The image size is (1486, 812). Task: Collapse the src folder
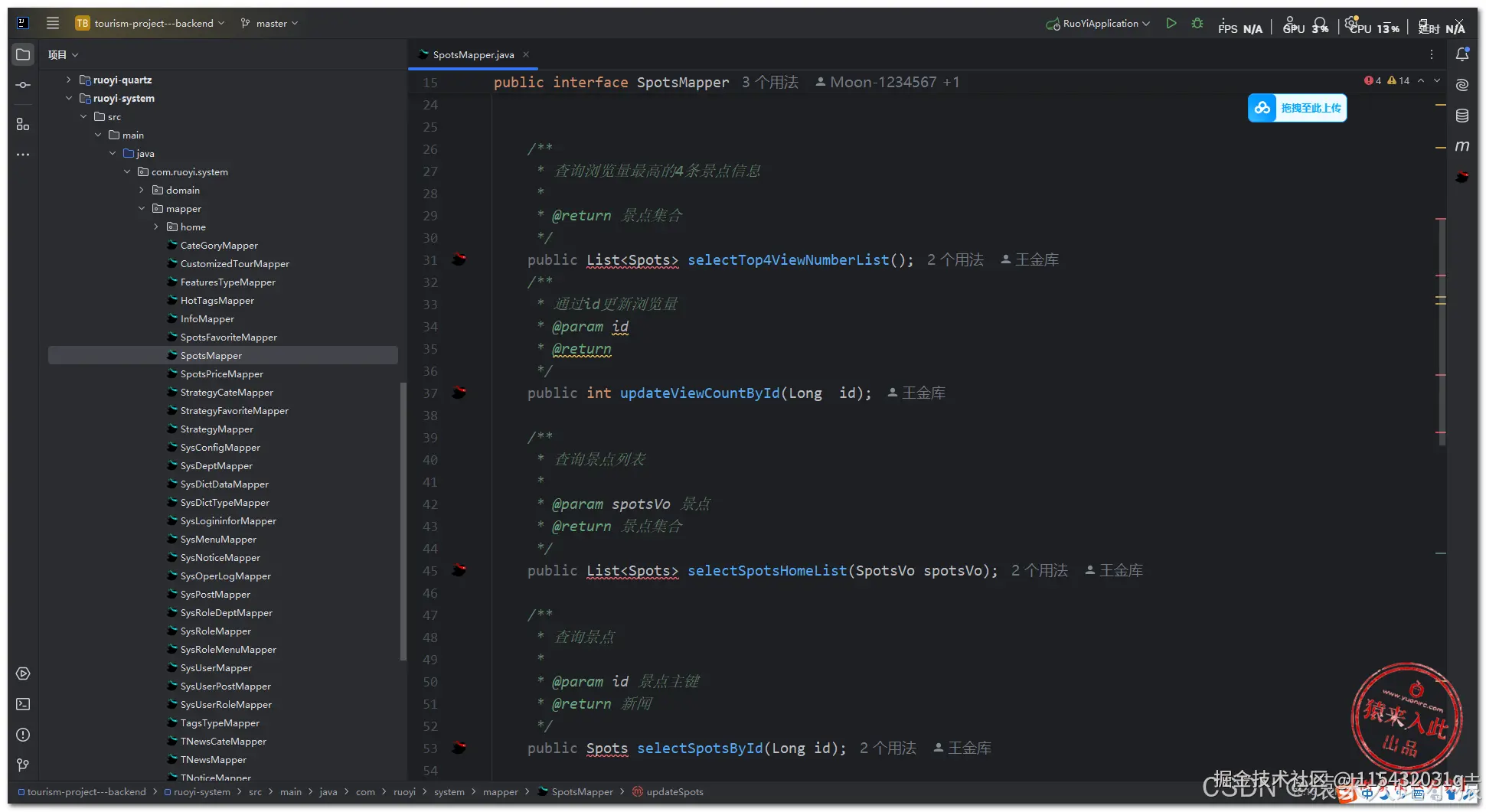83,116
